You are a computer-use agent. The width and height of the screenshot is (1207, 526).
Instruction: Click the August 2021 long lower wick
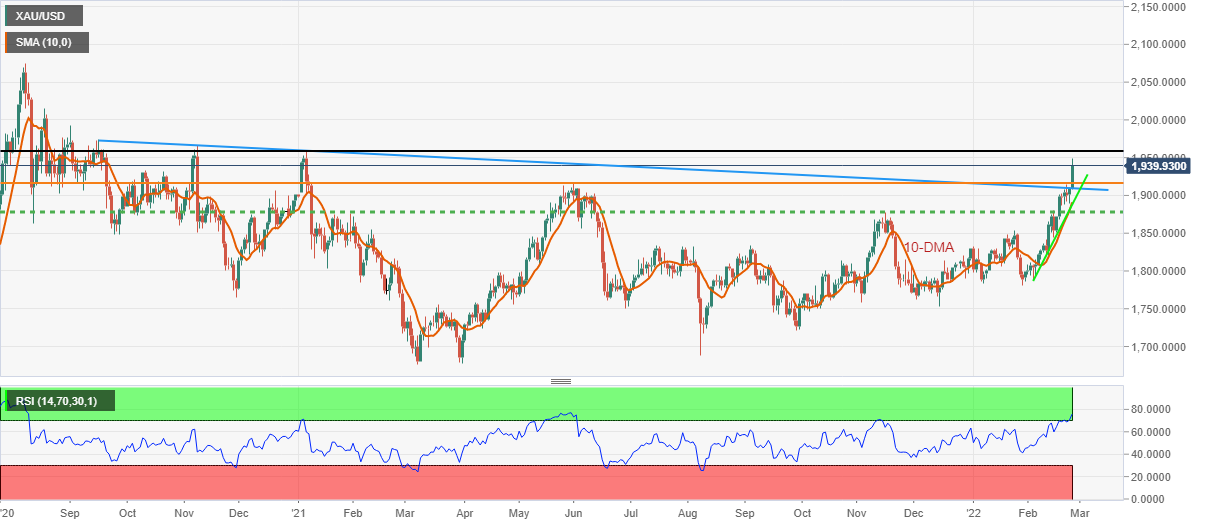tap(700, 340)
